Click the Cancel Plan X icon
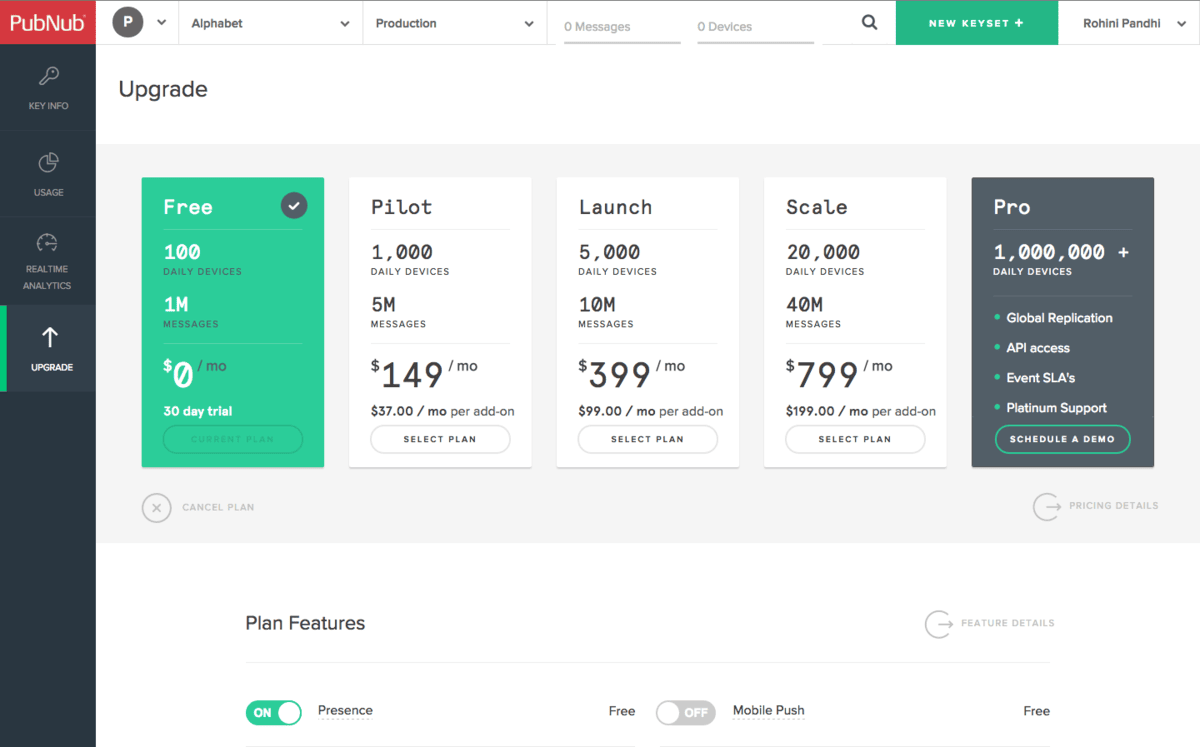 [x=156, y=508]
